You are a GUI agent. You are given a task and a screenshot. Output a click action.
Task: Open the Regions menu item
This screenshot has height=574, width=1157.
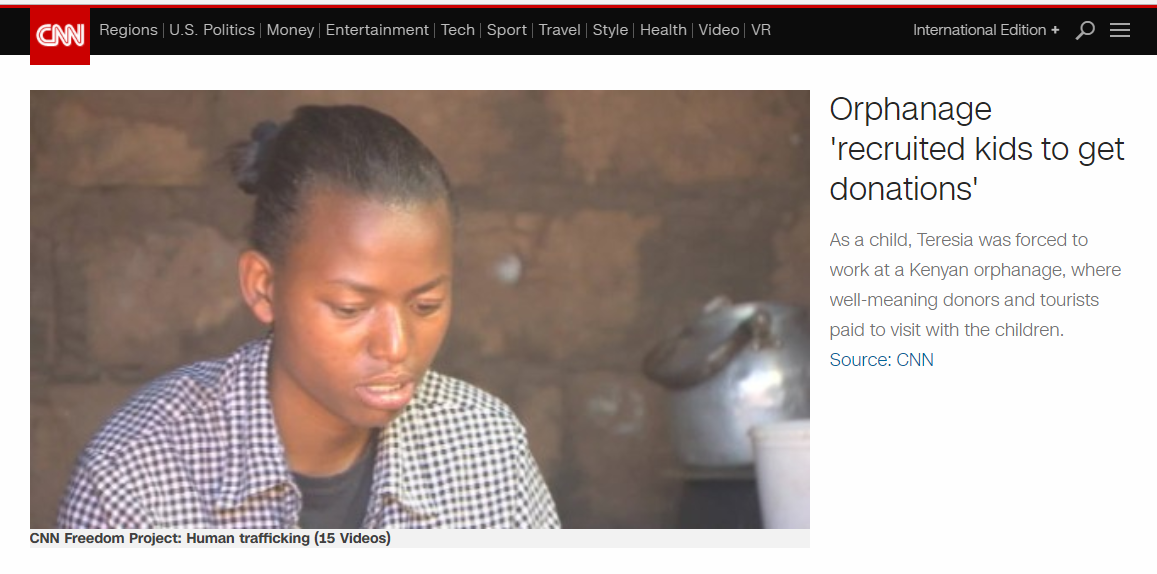(128, 30)
